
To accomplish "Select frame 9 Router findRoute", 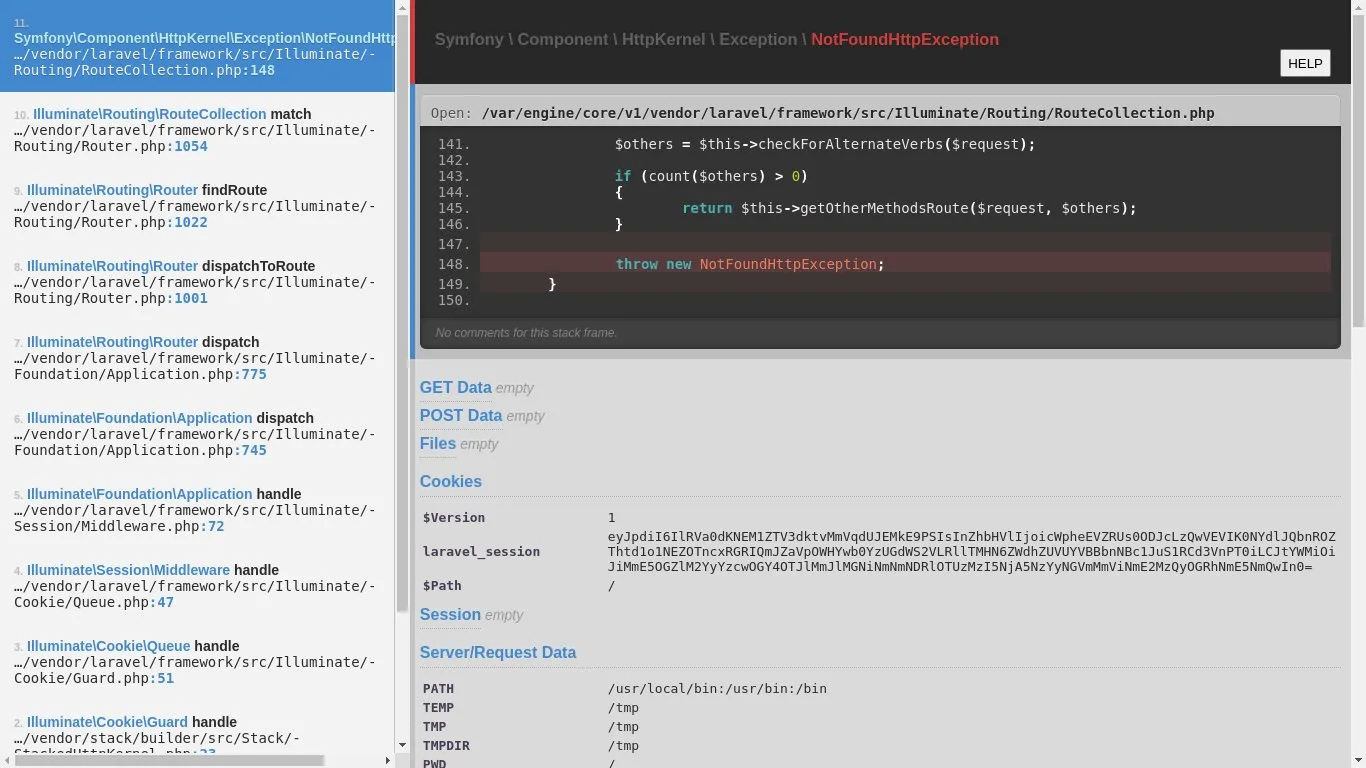I will pyautogui.click(x=197, y=206).
